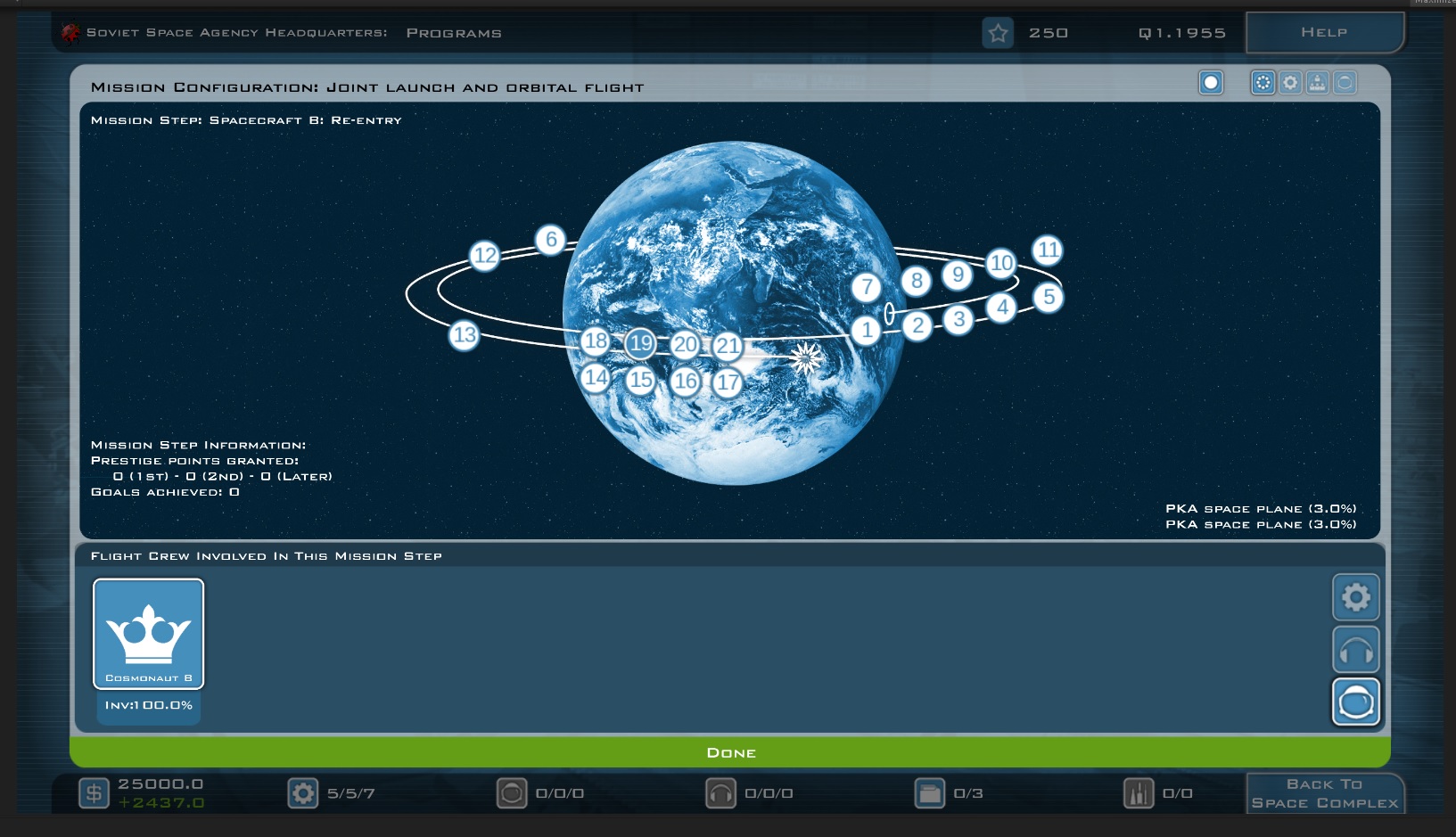Image resolution: width=1456 pixels, height=837 pixels.
Task: Select the Cosmonaut B crew card
Action: pos(149,634)
